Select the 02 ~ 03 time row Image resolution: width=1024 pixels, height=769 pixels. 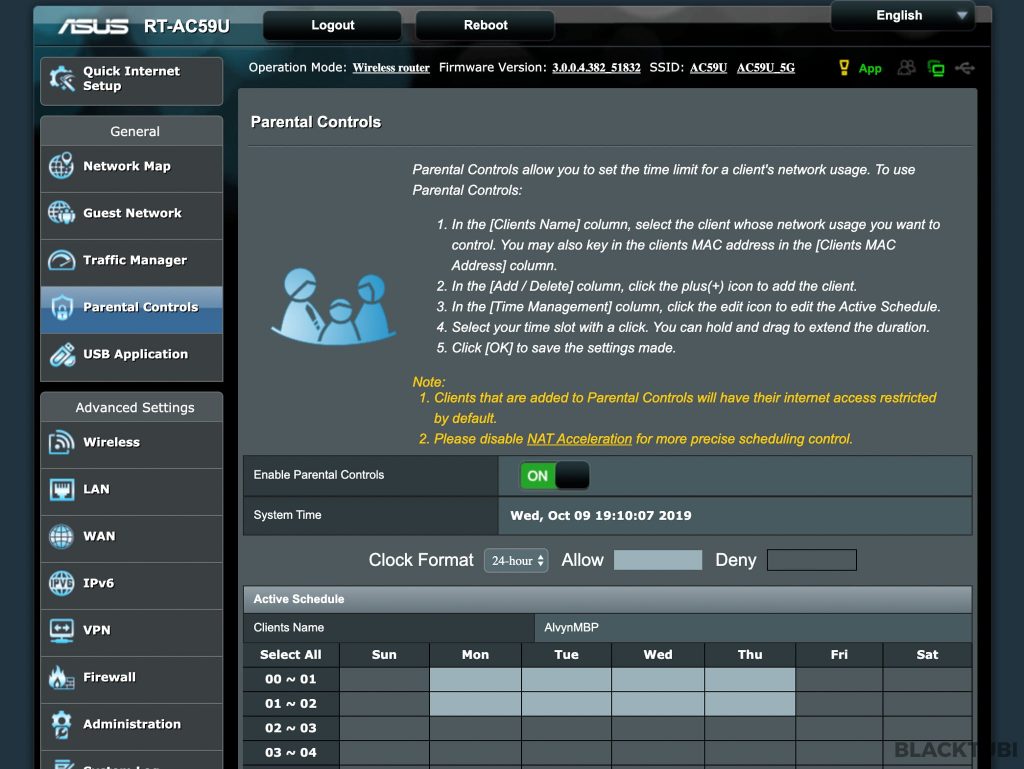[x=291, y=729]
